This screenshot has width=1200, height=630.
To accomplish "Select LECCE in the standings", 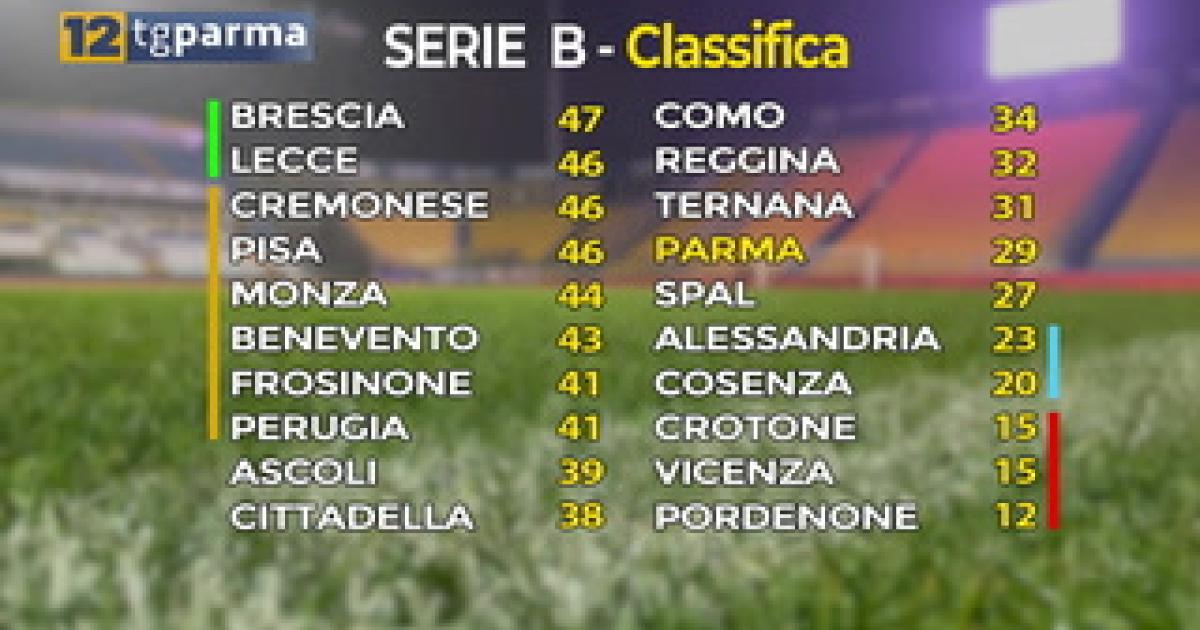I will [x=294, y=160].
